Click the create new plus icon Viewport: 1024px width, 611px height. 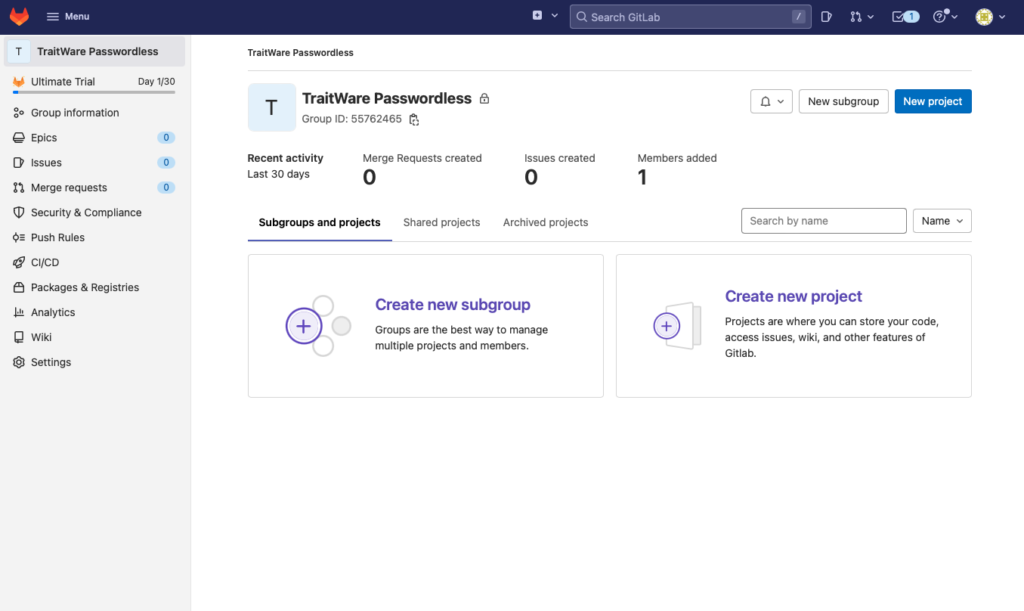pos(537,16)
